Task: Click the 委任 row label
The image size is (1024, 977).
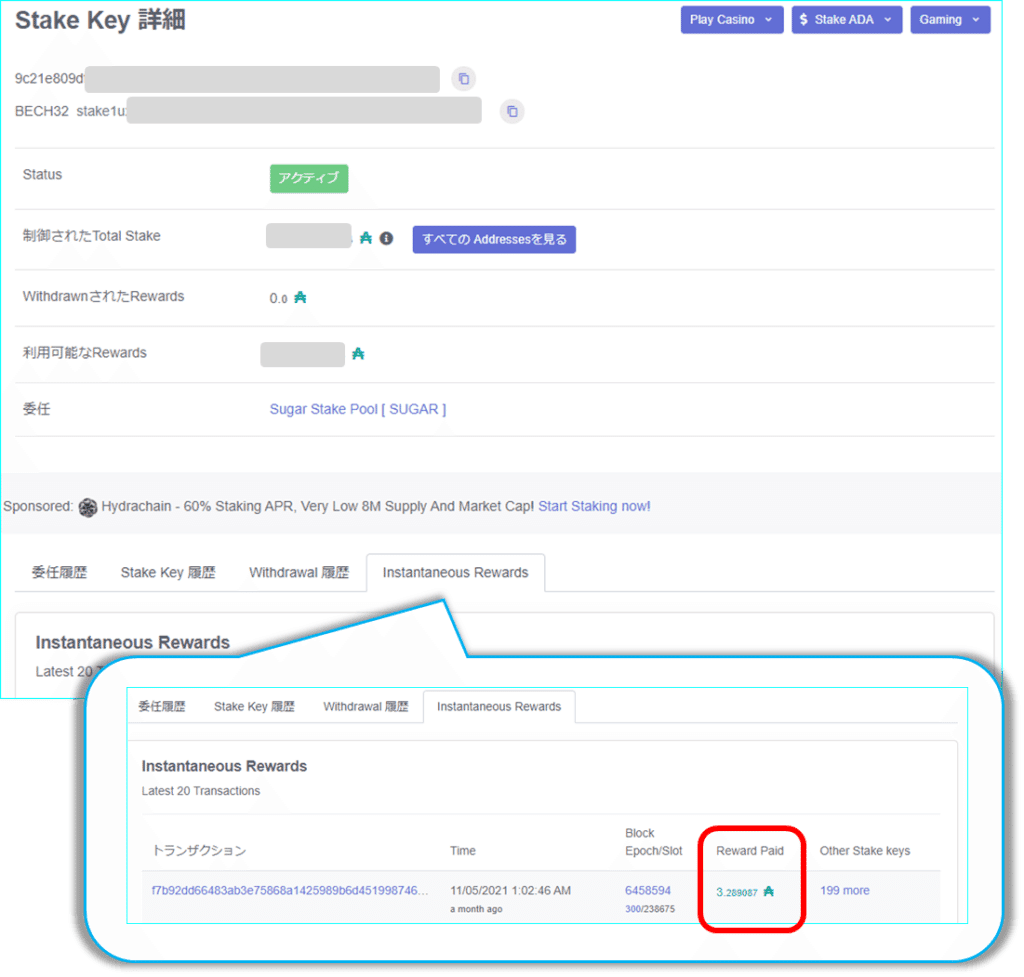Action: tap(37, 409)
